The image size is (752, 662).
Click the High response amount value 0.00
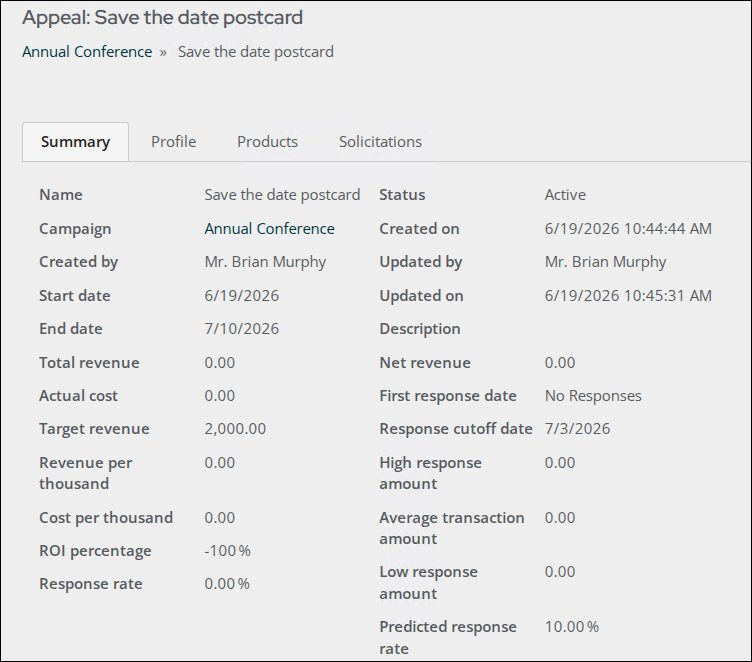560,463
